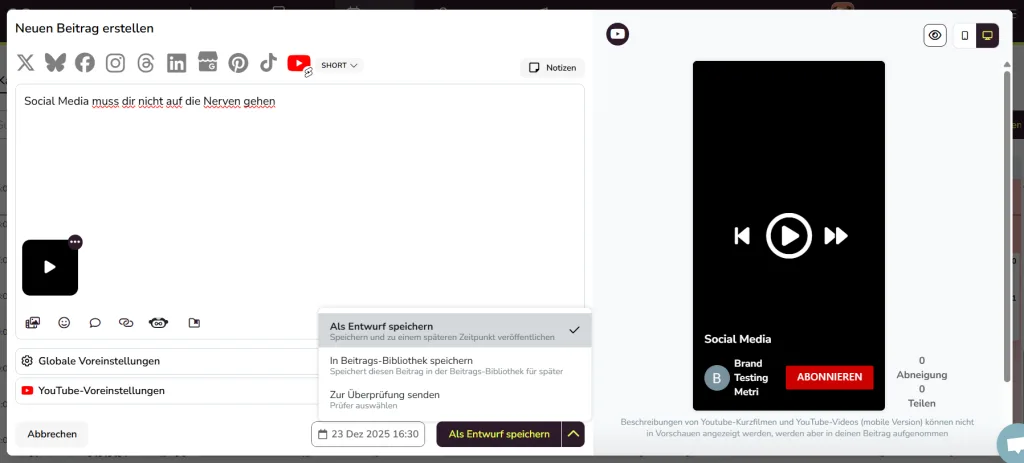Click the Teilen label in preview
The height and width of the screenshot is (463, 1024).
point(921,404)
